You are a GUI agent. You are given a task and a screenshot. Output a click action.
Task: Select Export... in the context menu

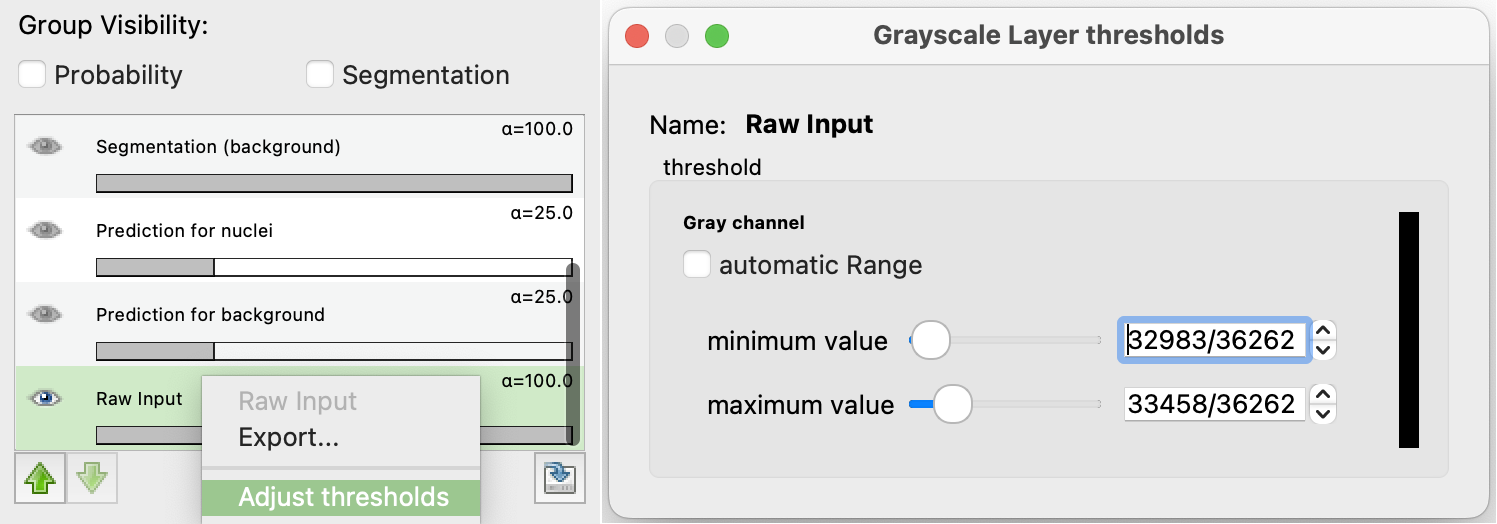(288, 438)
